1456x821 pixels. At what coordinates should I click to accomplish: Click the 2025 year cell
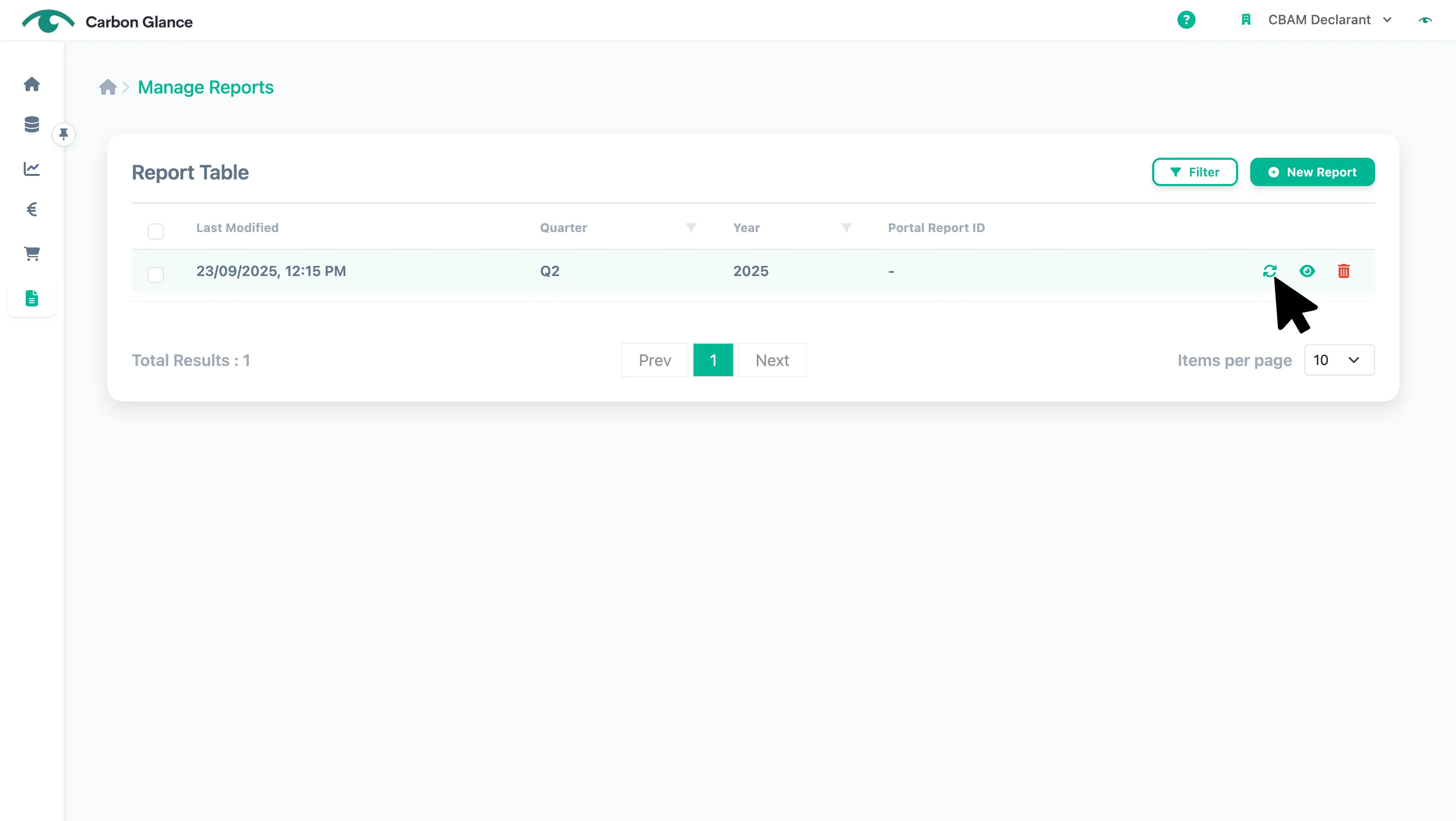click(x=751, y=271)
